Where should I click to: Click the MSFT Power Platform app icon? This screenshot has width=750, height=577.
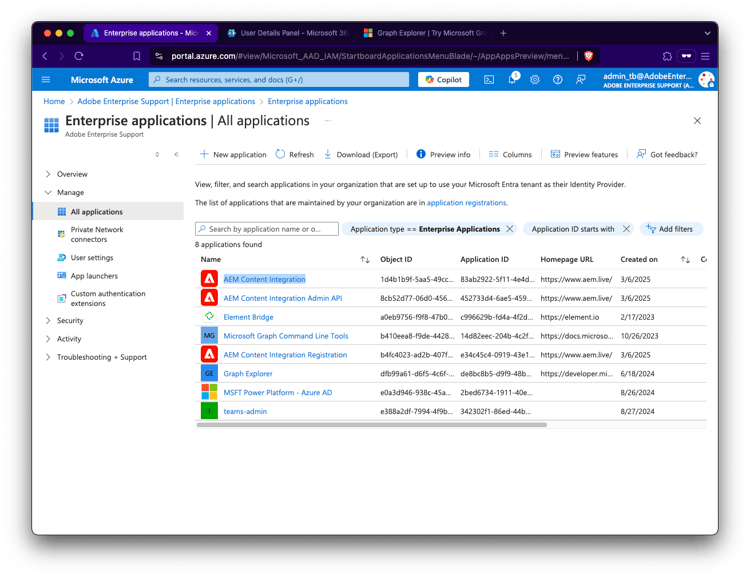tap(209, 392)
